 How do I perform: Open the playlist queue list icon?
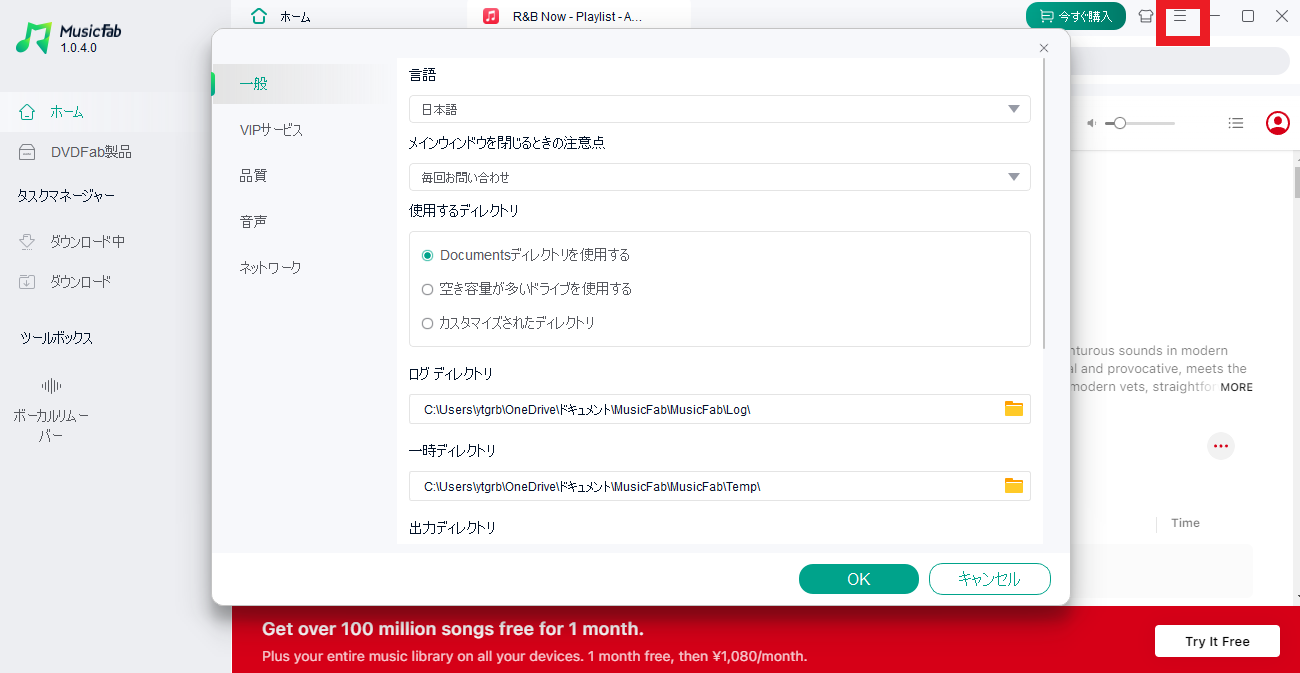1236,123
